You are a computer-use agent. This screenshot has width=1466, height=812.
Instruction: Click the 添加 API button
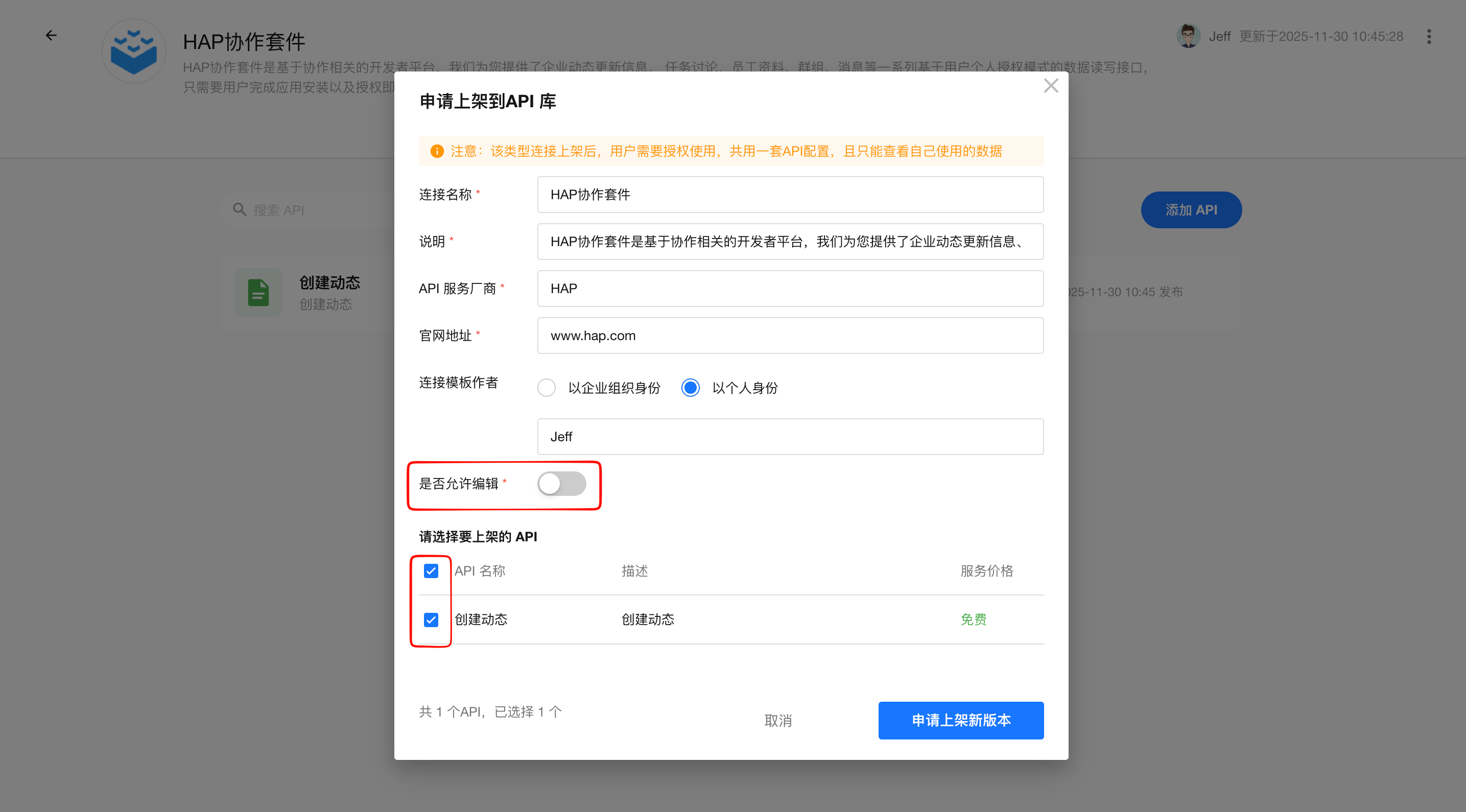tap(1191, 210)
